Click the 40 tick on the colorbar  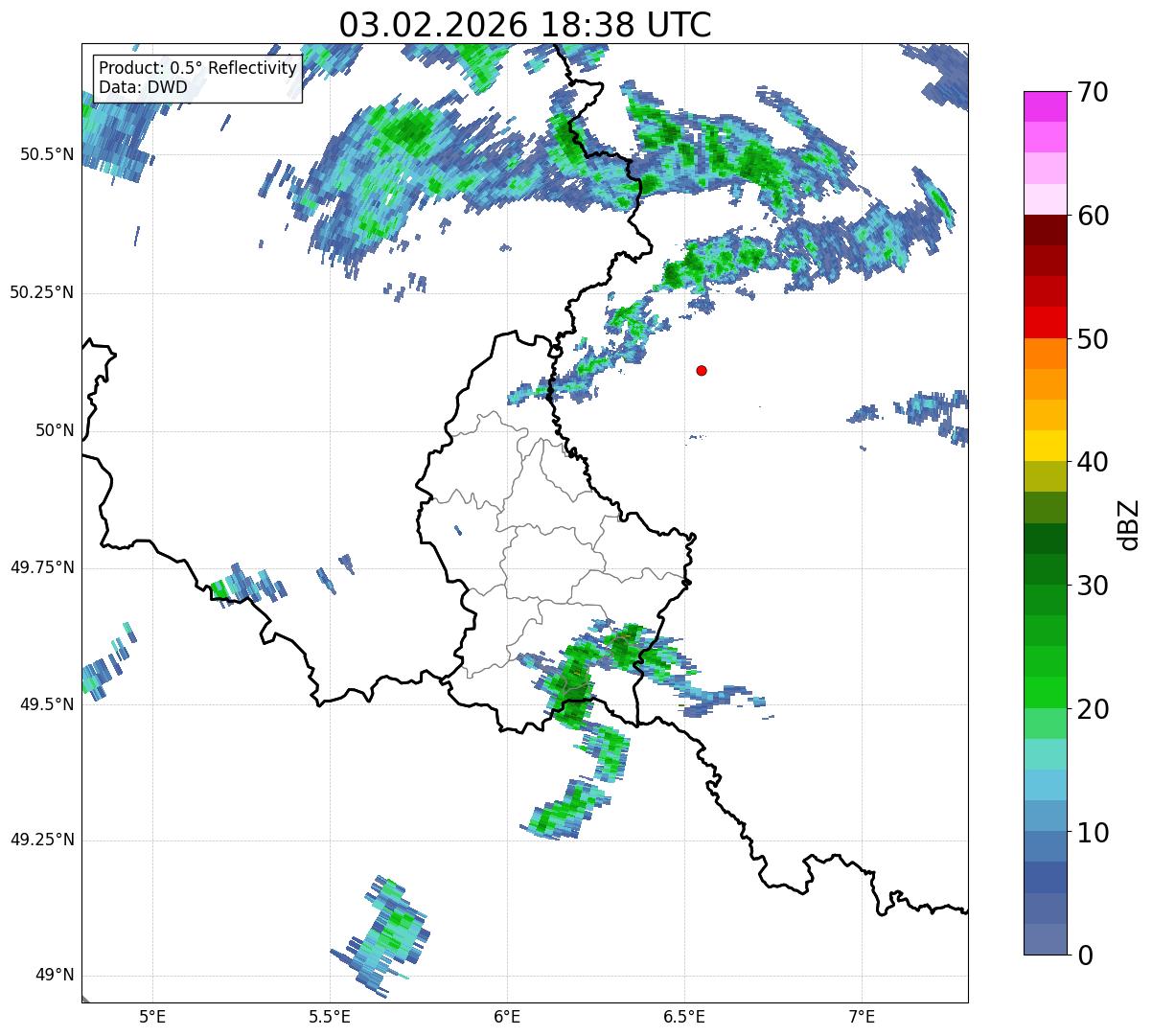point(1093,462)
